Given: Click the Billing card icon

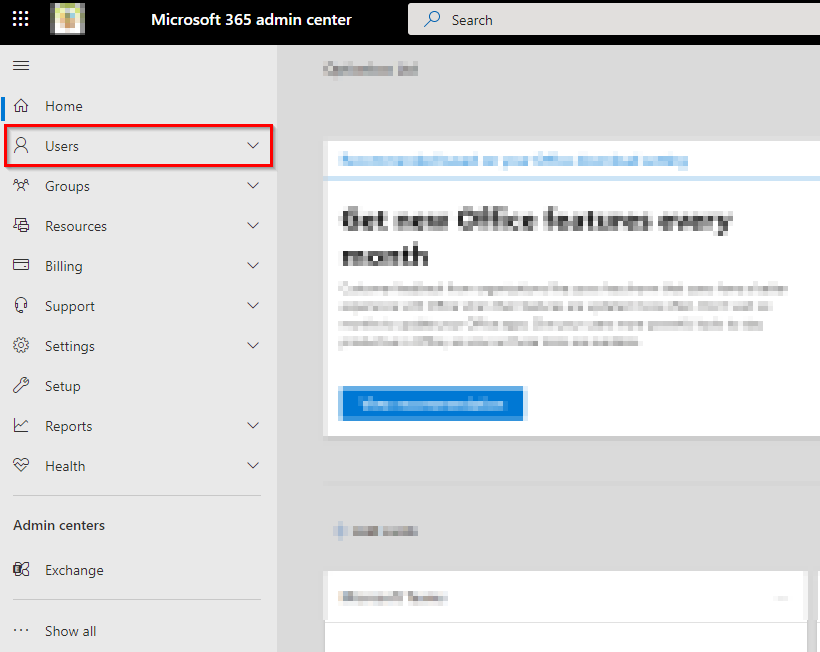Looking at the screenshot, I should (21, 265).
